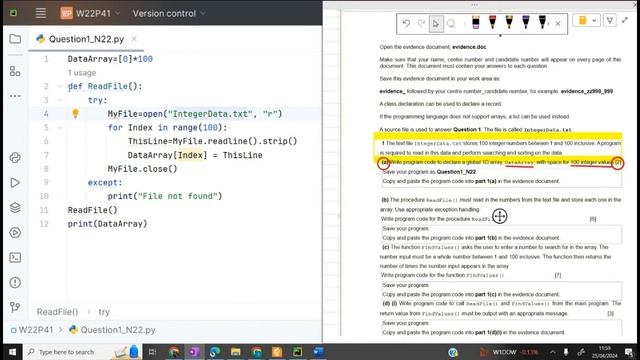Click the print(DataArray) code line
This screenshot has width=640, height=360.
pos(107,224)
